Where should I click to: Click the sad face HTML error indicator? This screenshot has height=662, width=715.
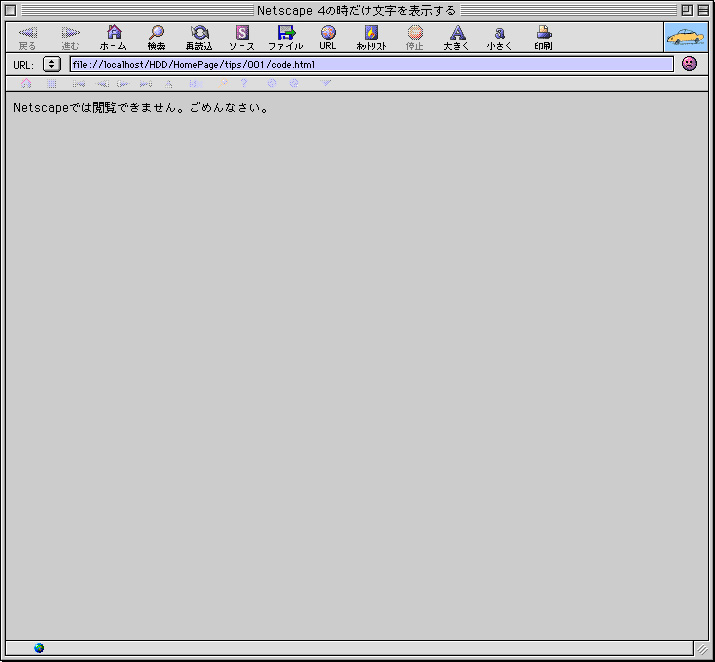coord(689,63)
